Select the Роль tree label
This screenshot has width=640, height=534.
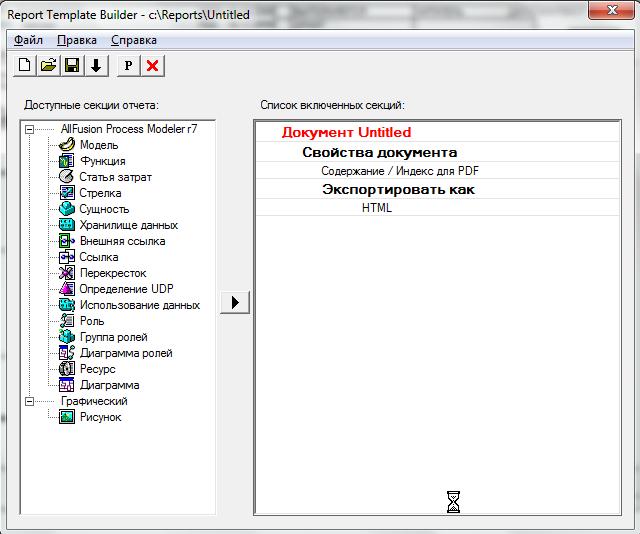point(92,321)
